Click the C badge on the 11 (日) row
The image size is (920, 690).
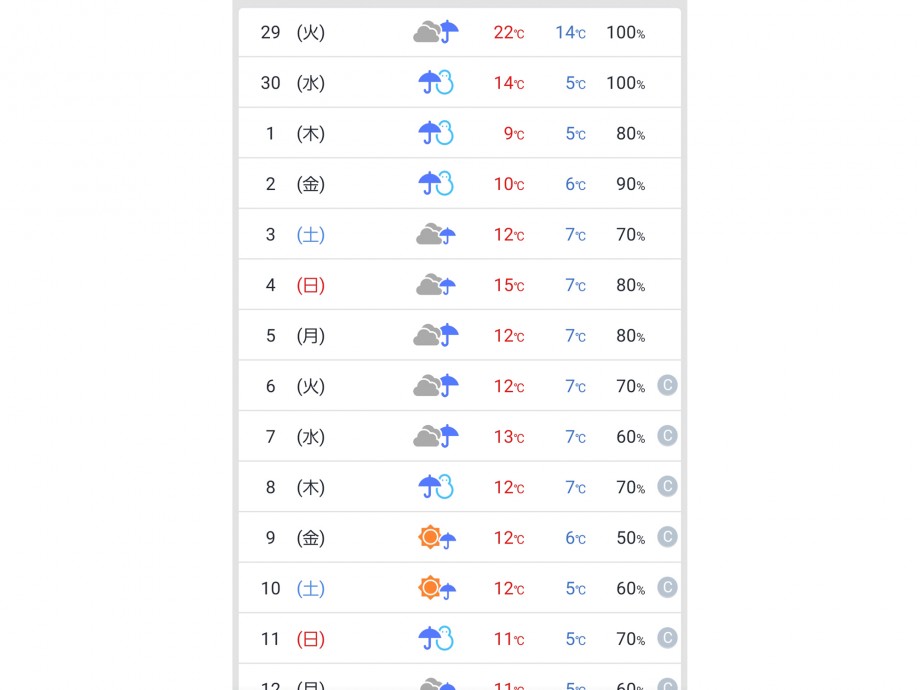[667, 638]
